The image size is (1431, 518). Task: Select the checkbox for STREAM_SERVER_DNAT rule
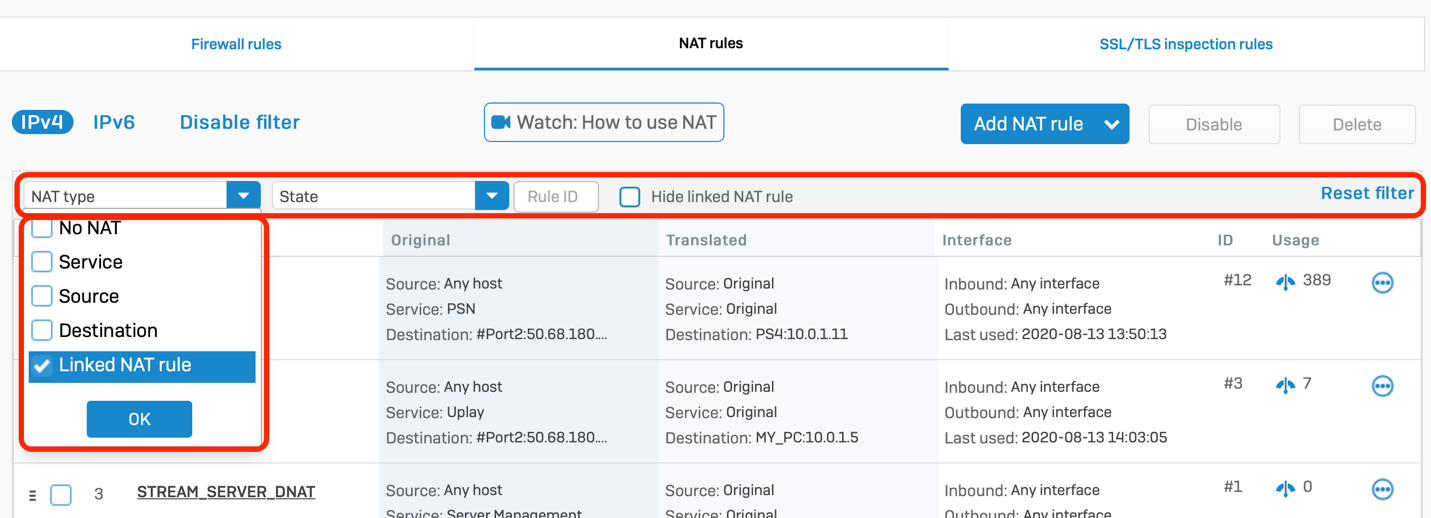click(x=61, y=494)
